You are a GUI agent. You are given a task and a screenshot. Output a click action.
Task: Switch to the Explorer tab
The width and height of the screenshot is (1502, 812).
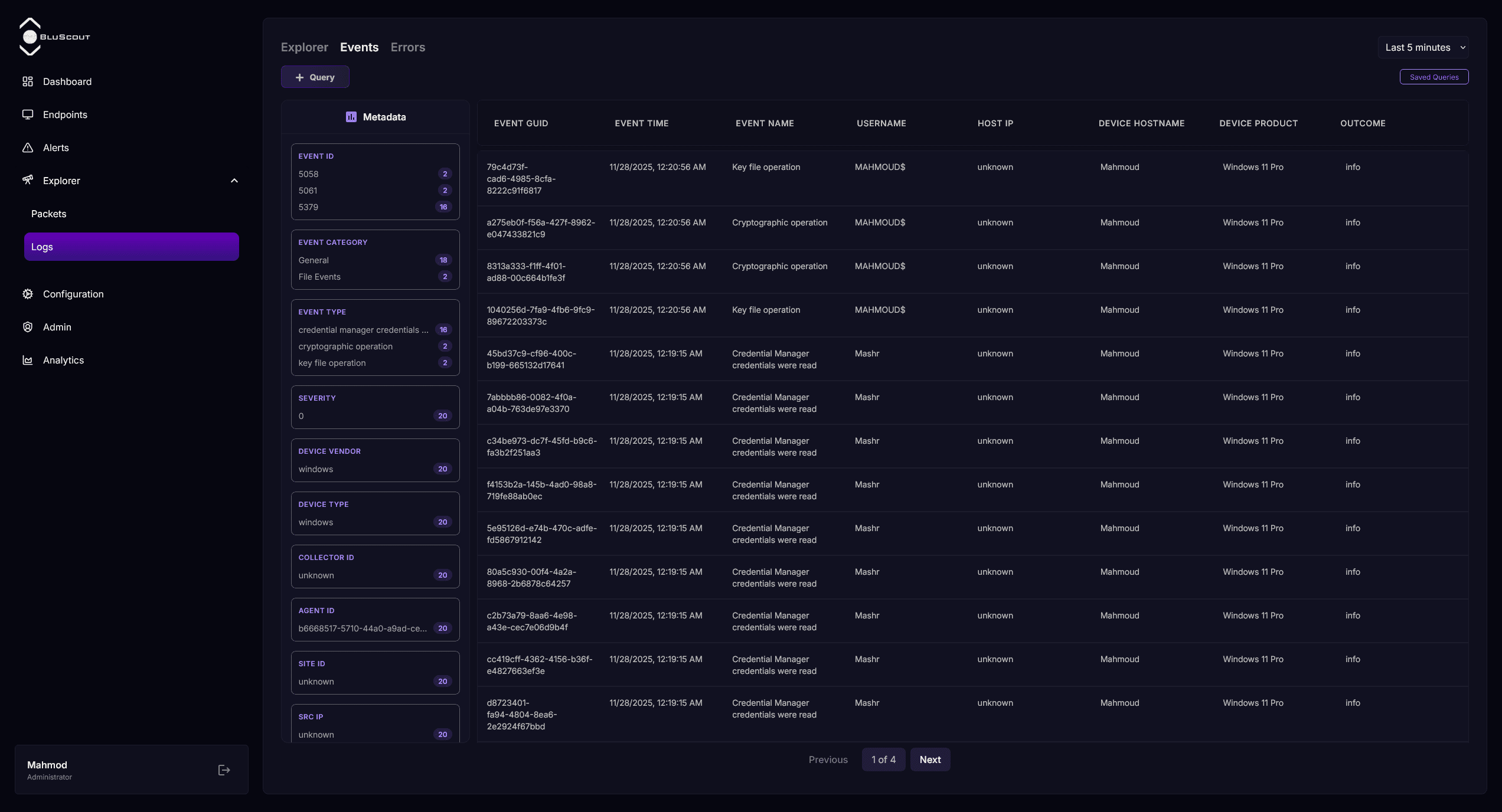[x=304, y=47]
